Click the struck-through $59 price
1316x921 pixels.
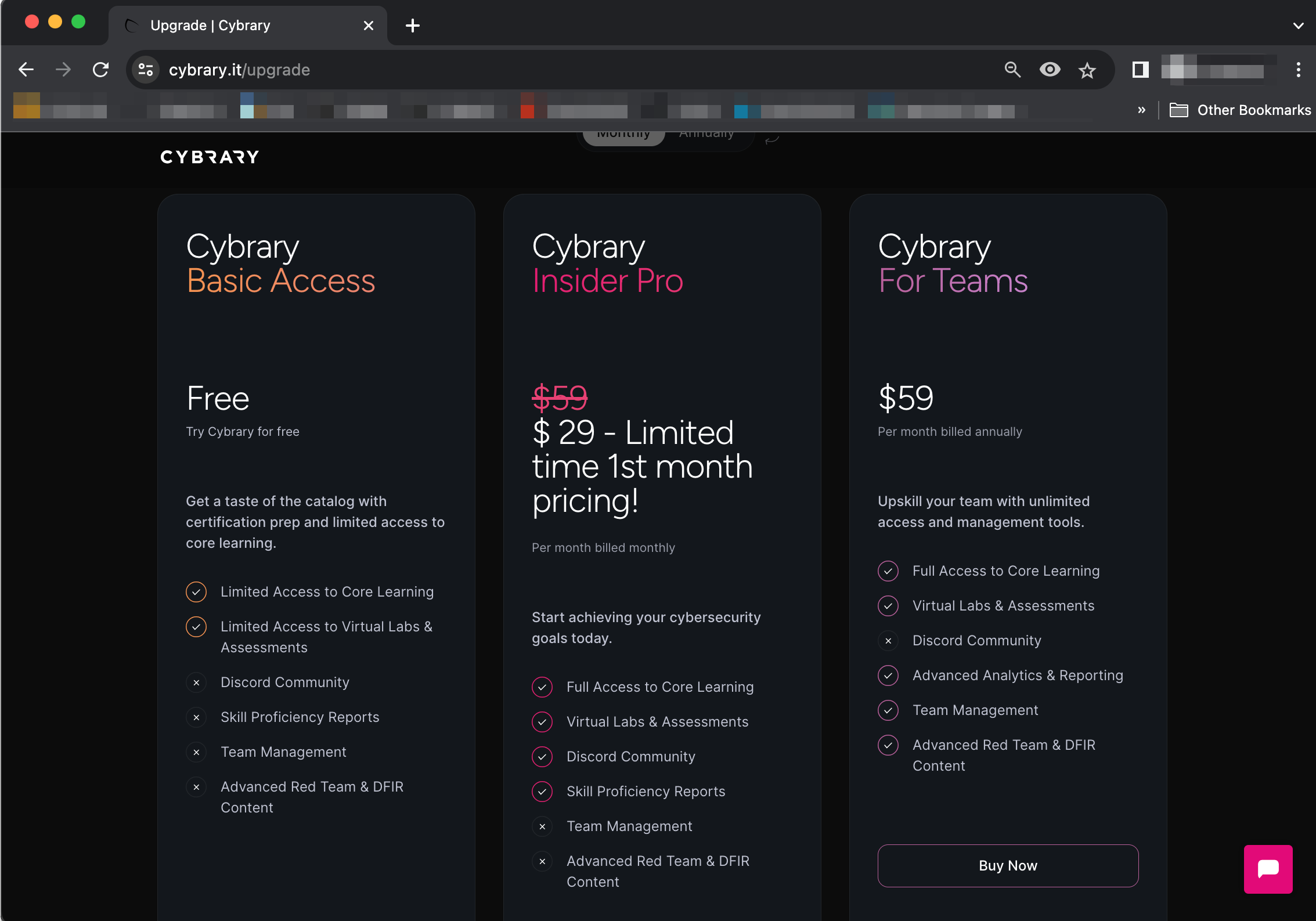pyautogui.click(x=560, y=398)
